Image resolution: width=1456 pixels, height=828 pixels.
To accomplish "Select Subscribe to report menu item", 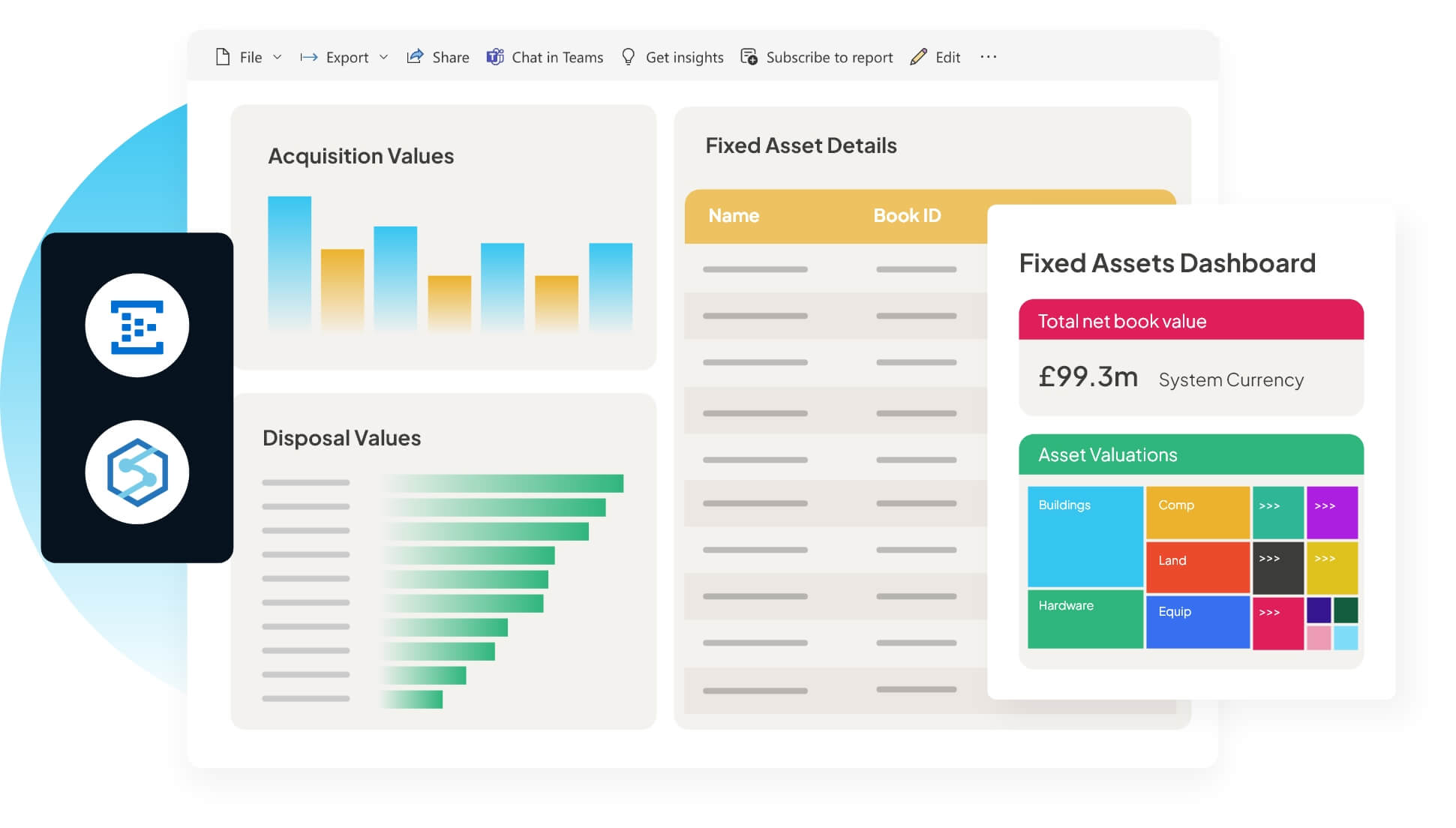I will [829, 57].
